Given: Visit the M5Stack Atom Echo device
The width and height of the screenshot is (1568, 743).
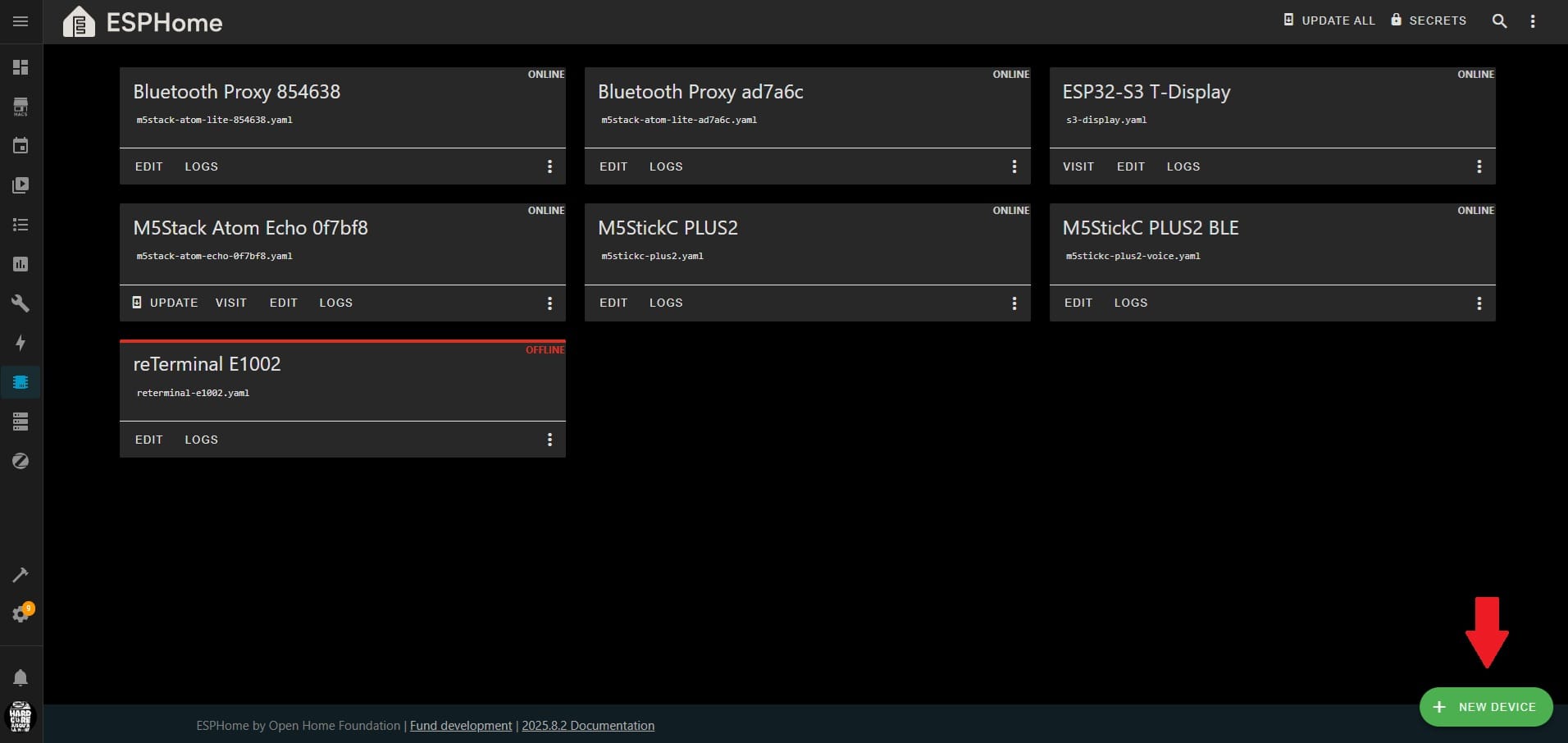Looking at the screenshot, I should click(x=231, y=303).
